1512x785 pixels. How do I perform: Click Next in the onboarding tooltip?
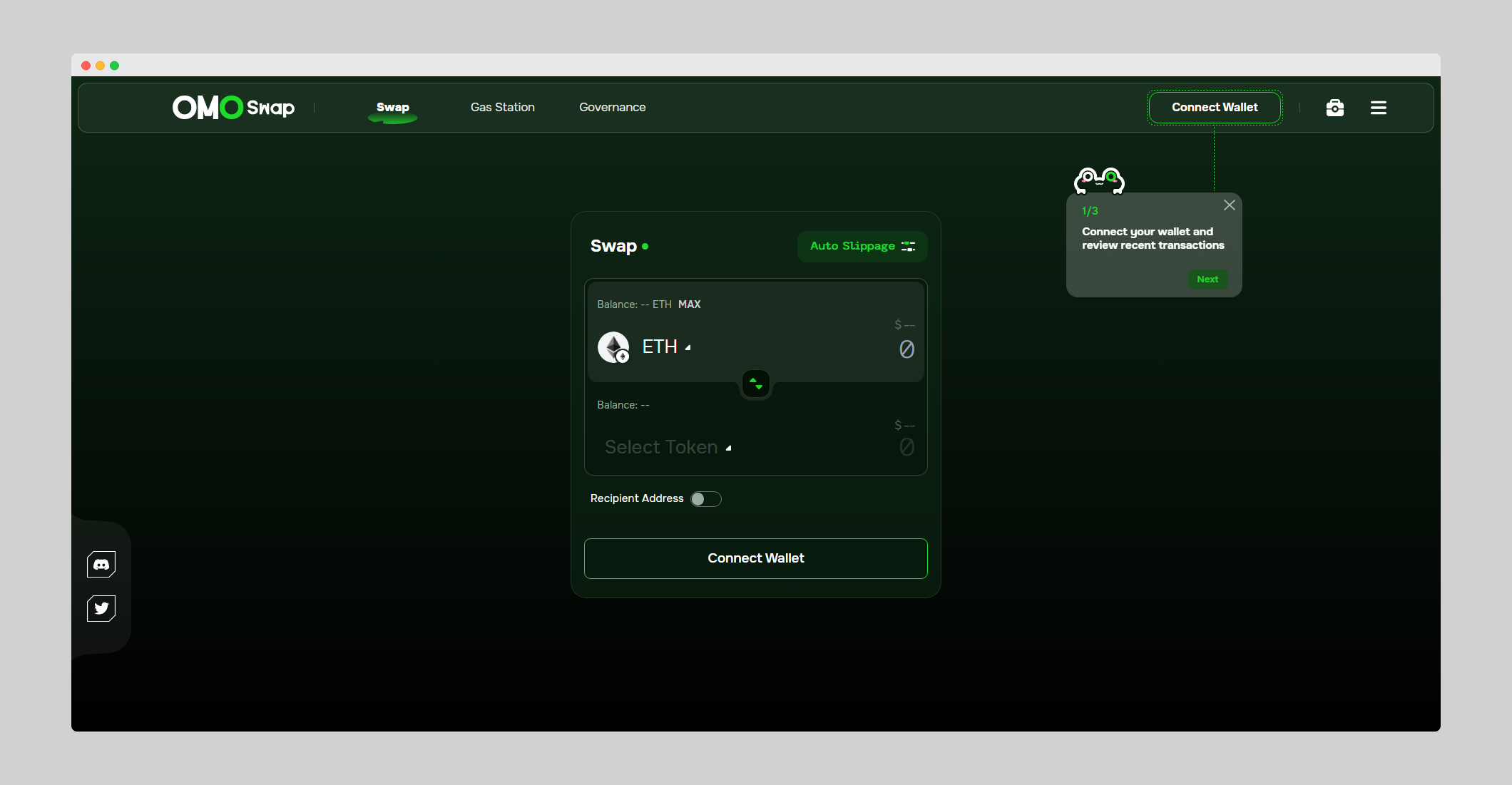click(1207, 279)
